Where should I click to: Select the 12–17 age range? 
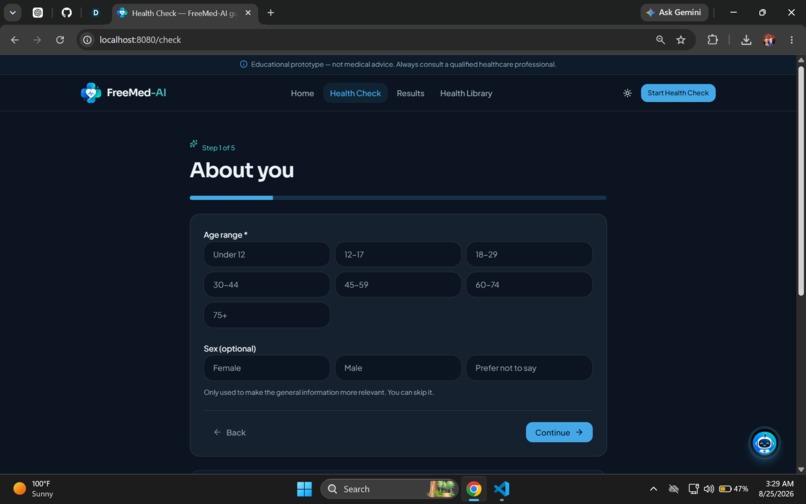[398, 255]
